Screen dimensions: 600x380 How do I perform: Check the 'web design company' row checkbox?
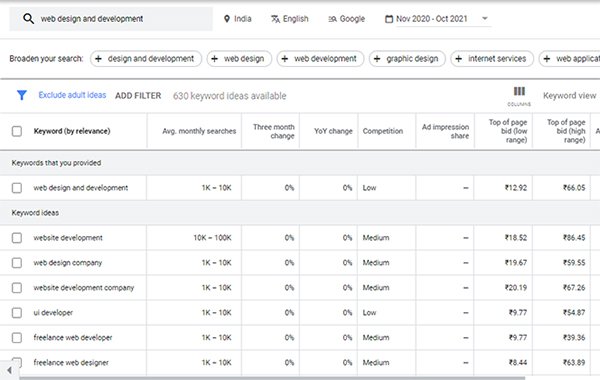(17, 263)
